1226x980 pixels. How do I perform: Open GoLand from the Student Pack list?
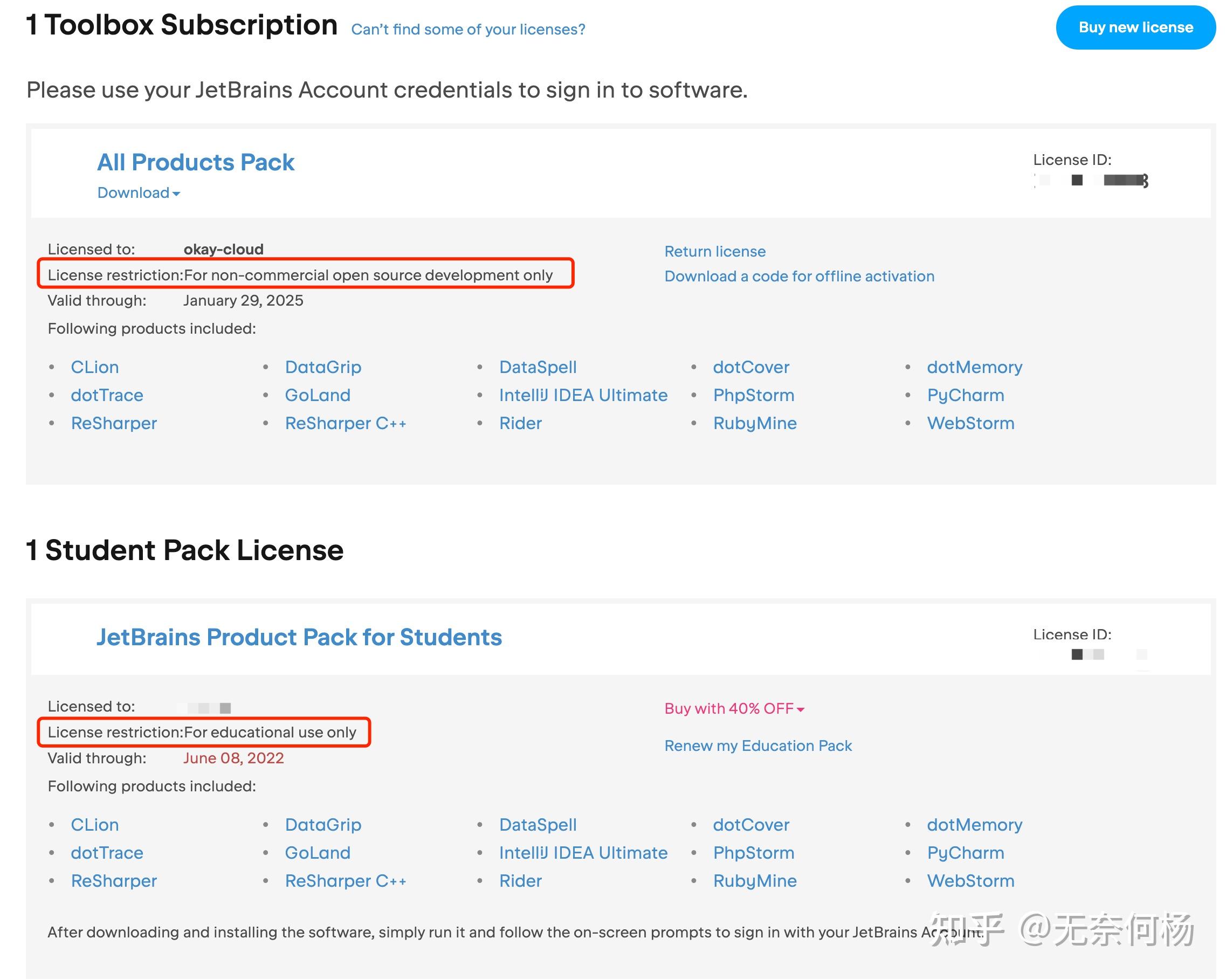318,853
